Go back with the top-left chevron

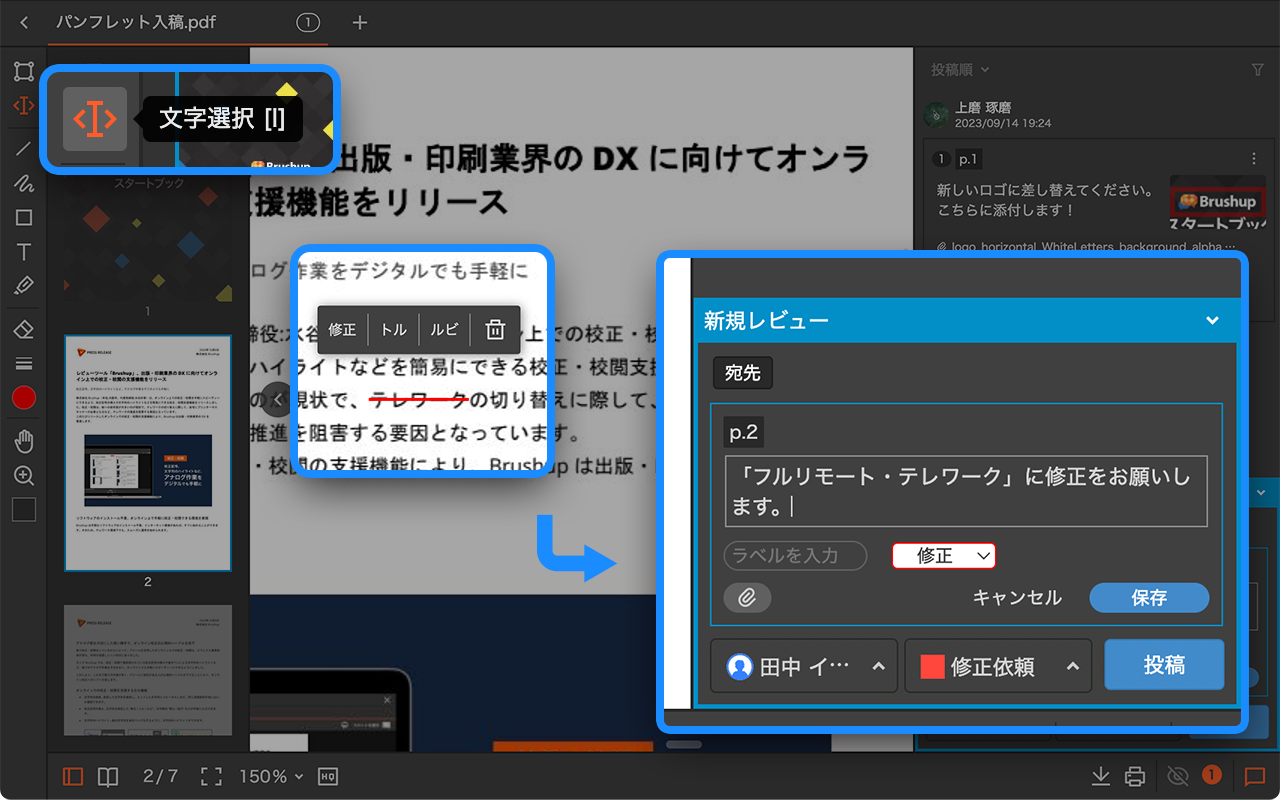[24, 22]
